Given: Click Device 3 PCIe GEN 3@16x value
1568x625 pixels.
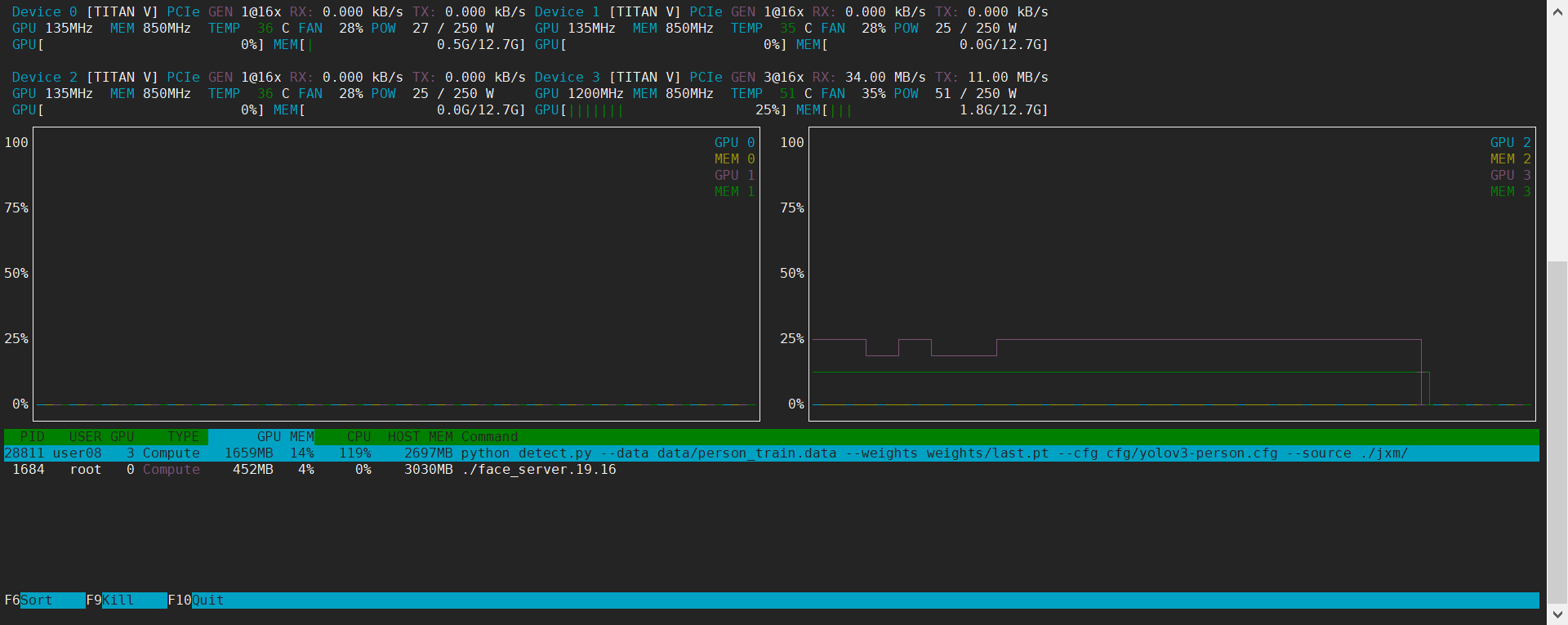Looking at the screenshot, I should [x=783, y=78].
